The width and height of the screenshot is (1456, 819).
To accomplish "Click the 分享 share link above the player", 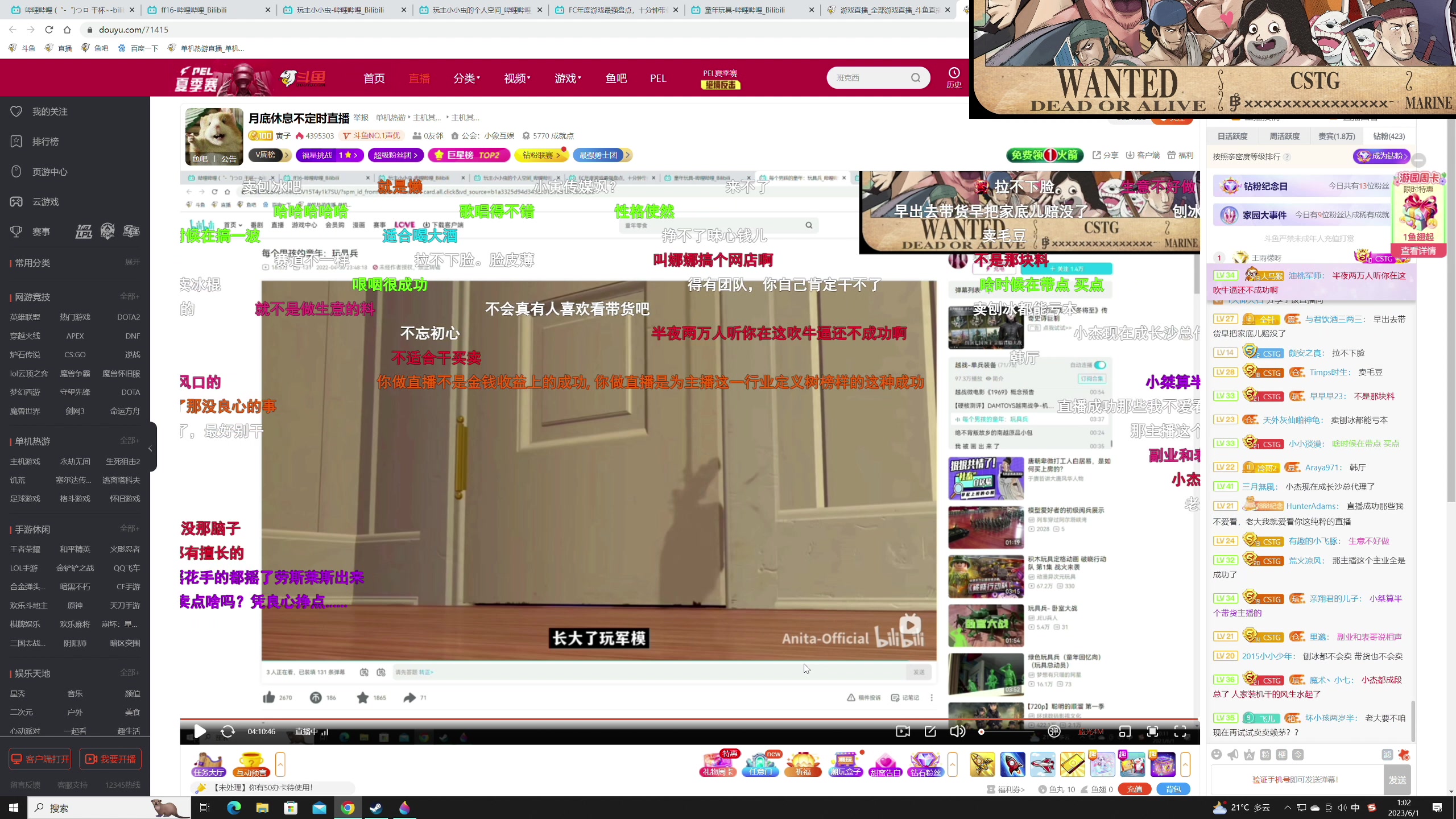I will tap(1106, 155).
